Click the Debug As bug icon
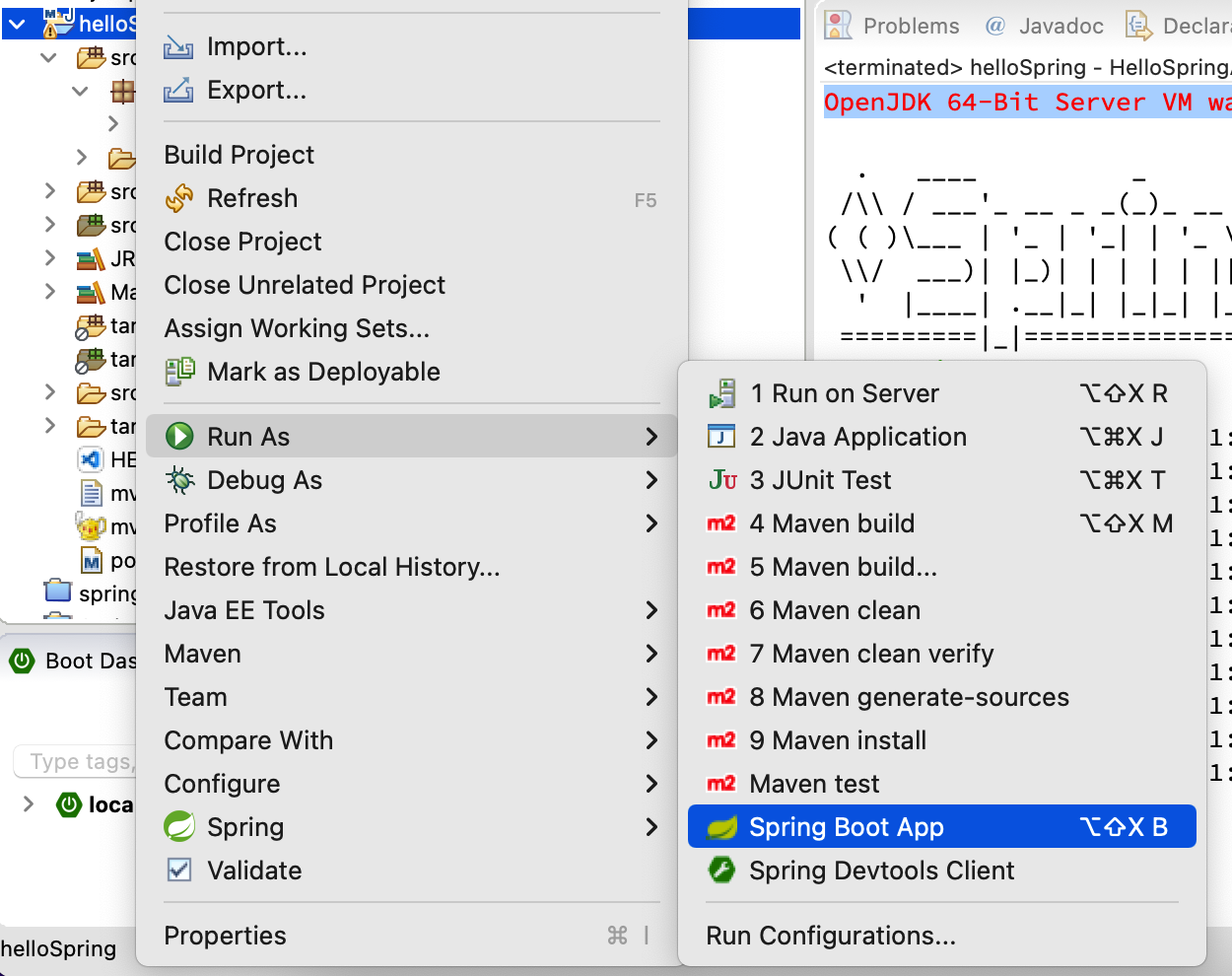The height and width of the screenshot is (976, 1232). 179,480
